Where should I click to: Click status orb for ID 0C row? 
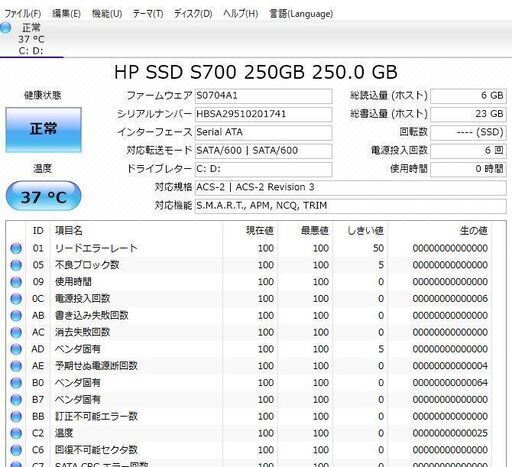[16, 299]
